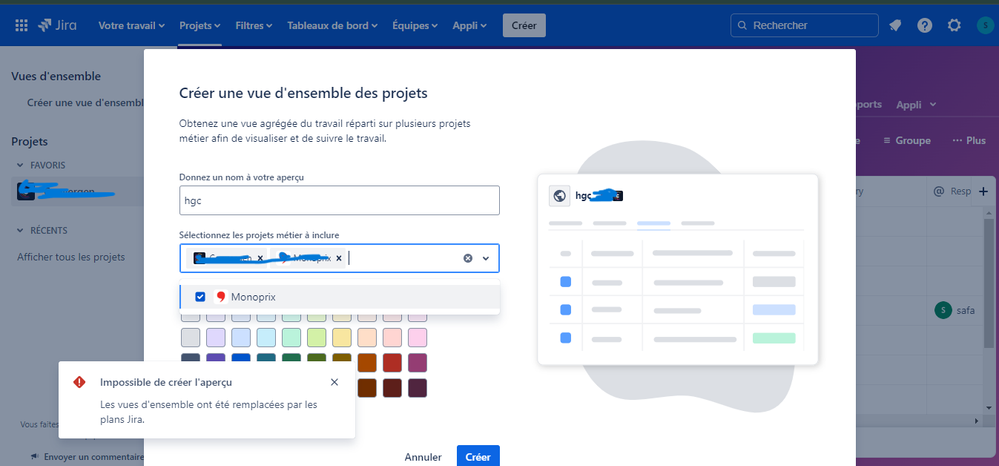The width and height of the screenshot is (999, 466).
Task: Click the 'Vues d'ensemble' sidebar heading
Action: 56,76
